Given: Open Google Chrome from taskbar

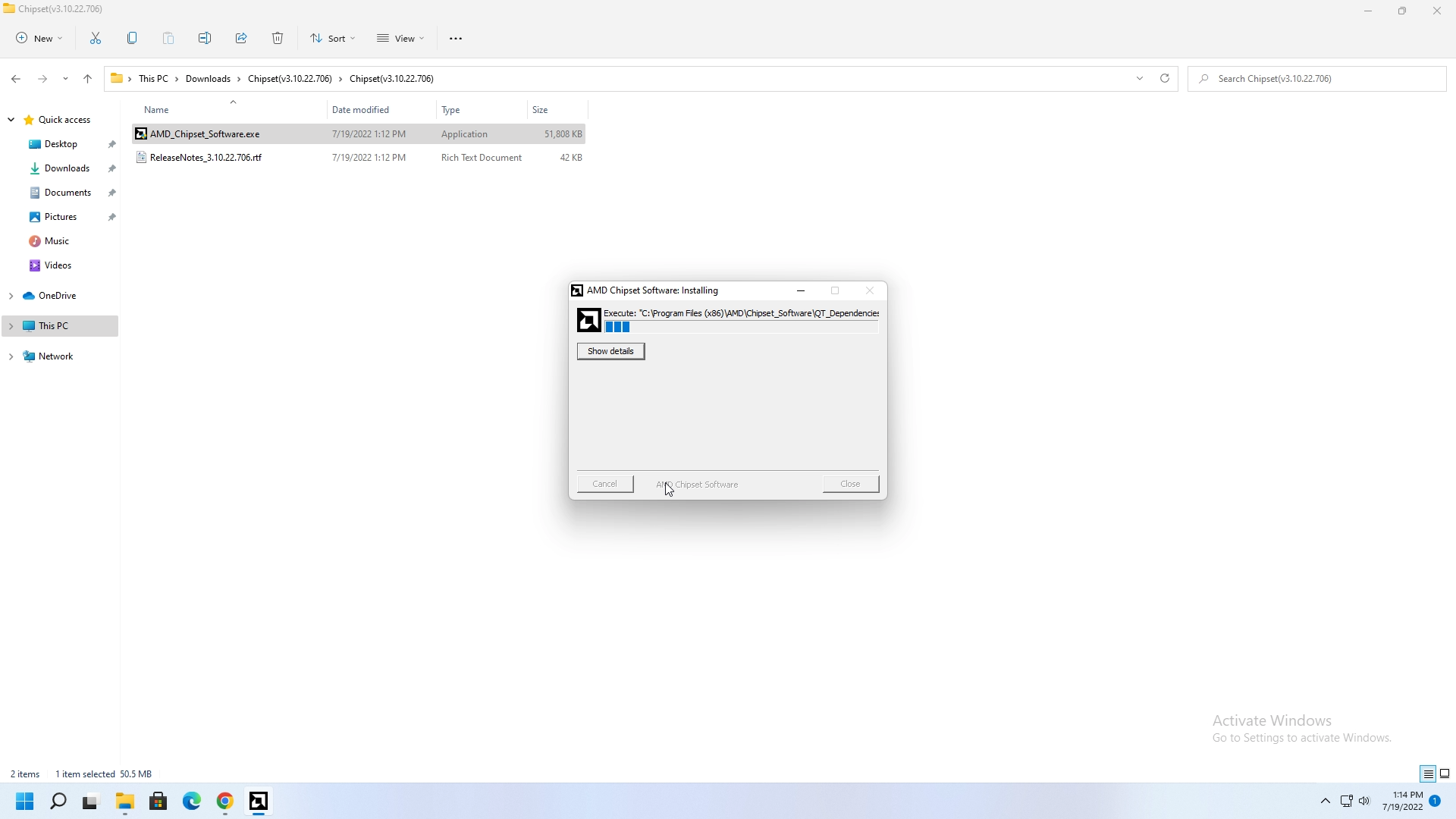Looking at the screenshot, I should pos(225,802).
